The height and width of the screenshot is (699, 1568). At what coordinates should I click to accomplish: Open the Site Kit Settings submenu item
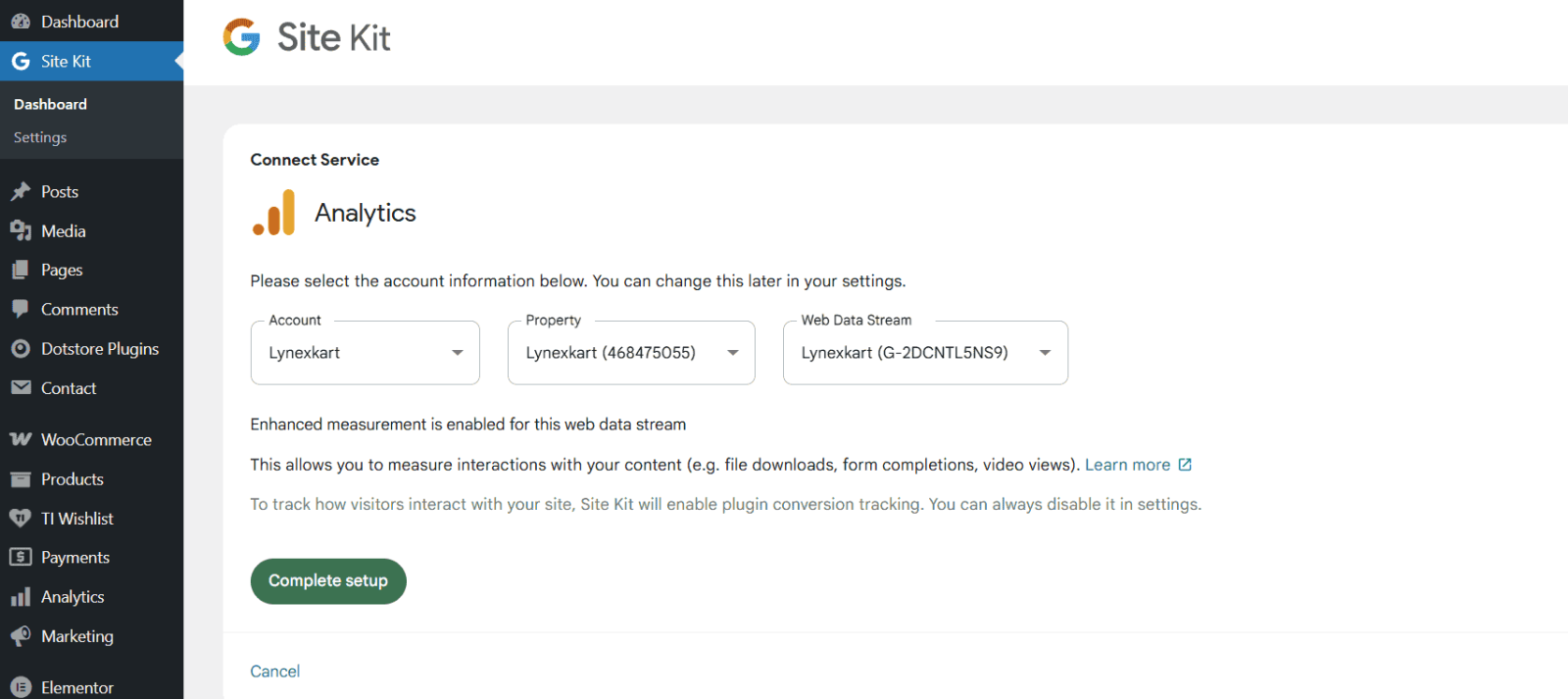(x=40, y=137)
